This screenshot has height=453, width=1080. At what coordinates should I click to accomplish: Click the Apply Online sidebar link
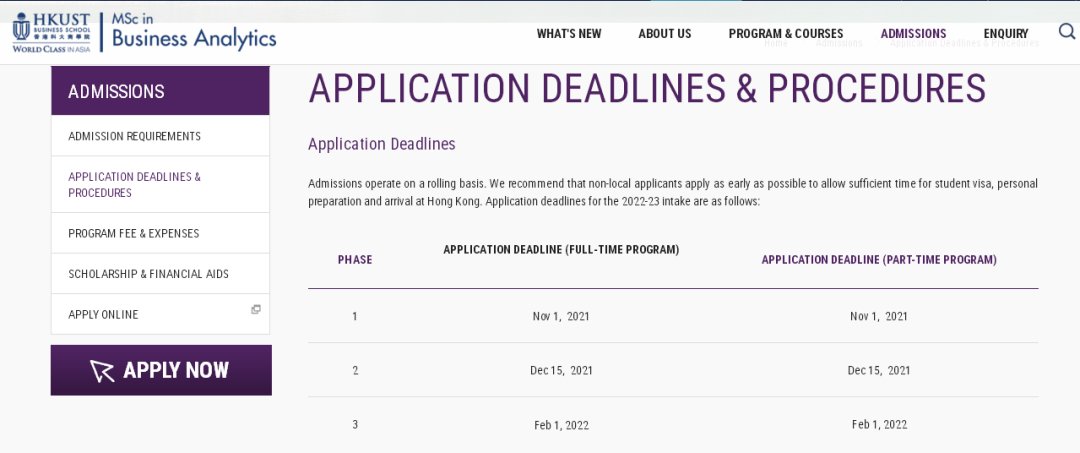tap(104, 315)
